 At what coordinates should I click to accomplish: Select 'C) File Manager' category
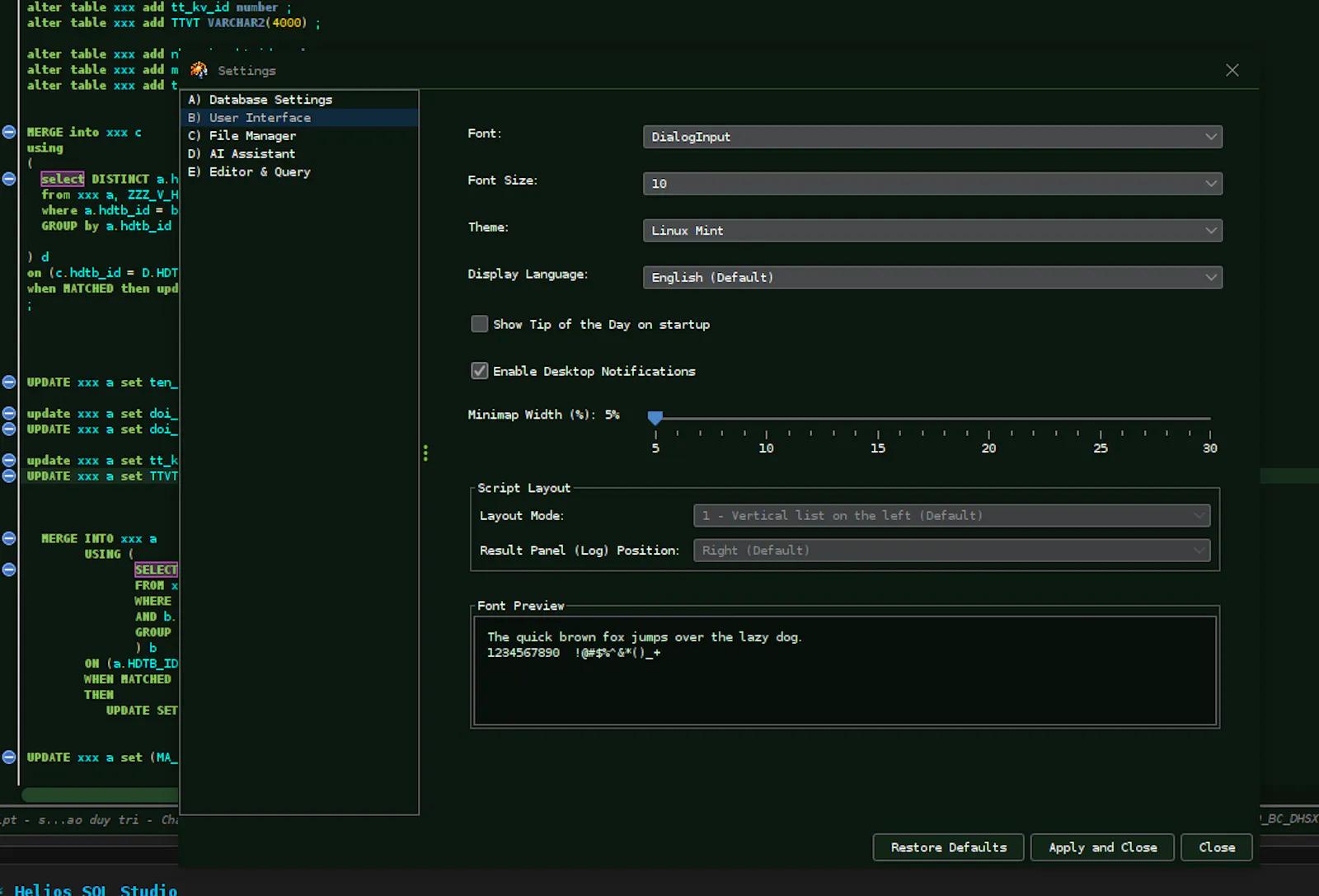(x=299, y=136)
